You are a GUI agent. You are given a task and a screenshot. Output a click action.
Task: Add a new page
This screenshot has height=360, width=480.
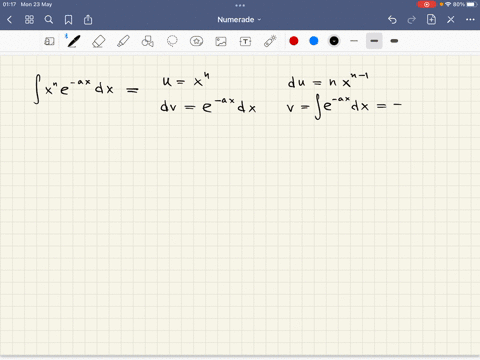[431, 19]
